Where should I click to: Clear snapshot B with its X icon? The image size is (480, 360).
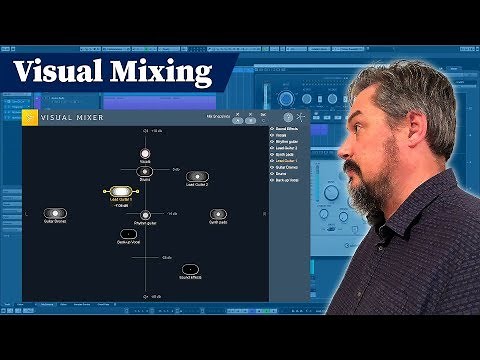click(x=251, y=114)
